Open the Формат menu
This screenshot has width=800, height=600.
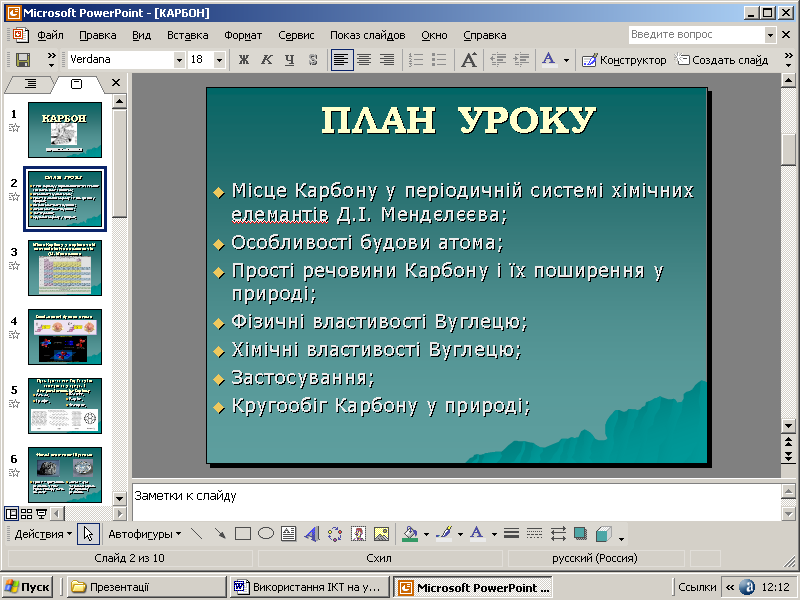tap(243, 35)
